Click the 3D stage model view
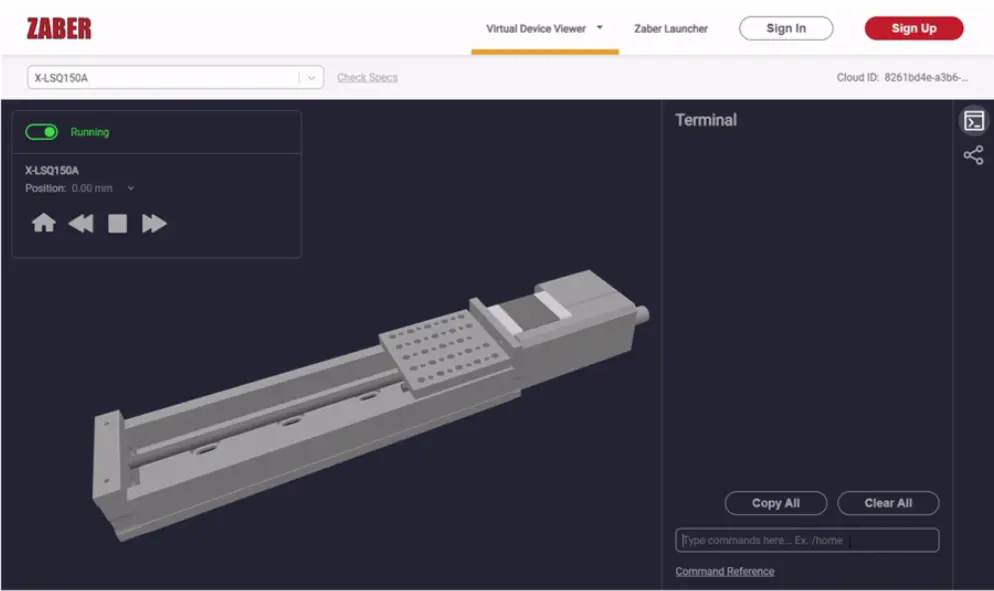The image size is (994, 591). coord(371,406)
